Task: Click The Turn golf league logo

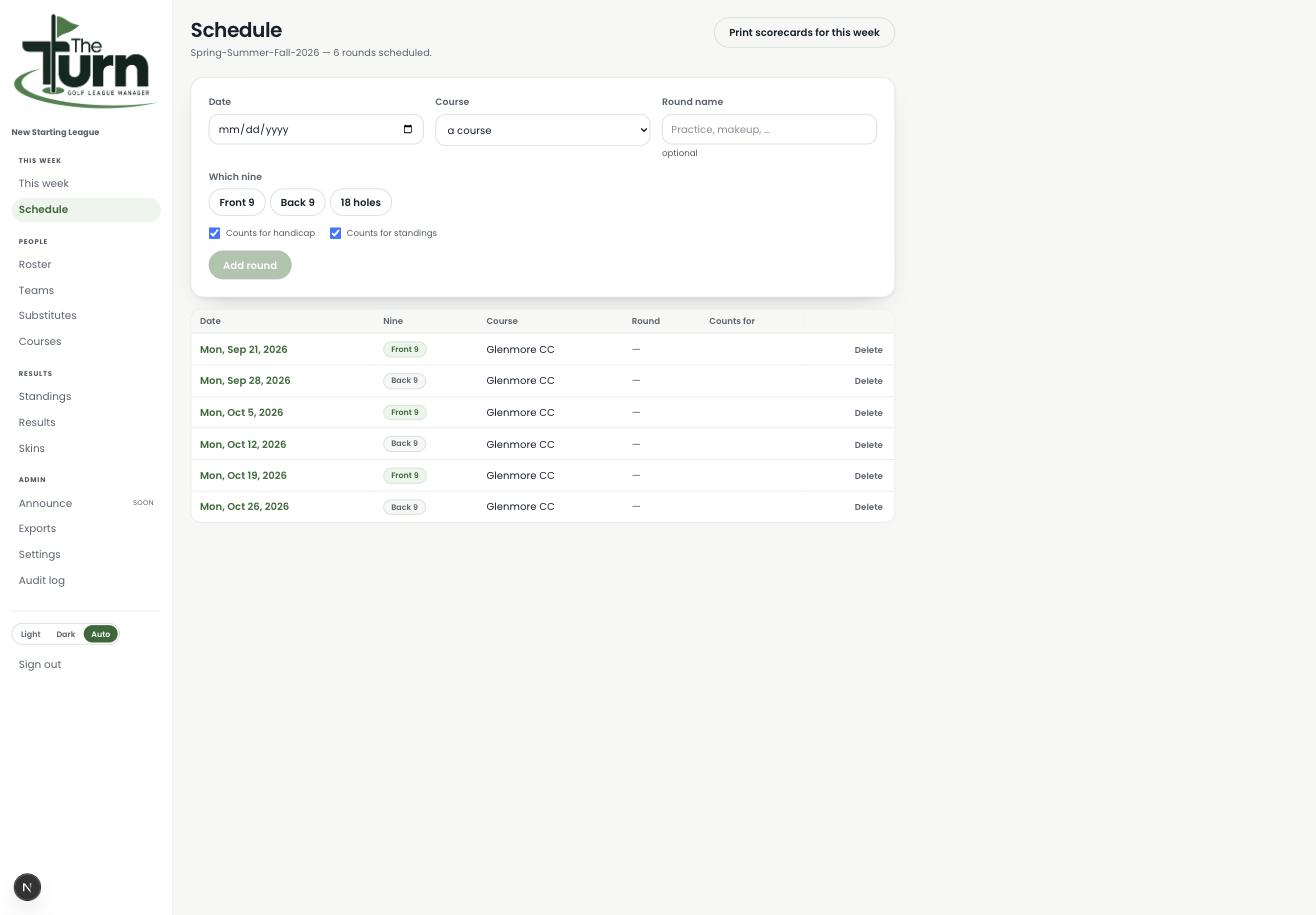Action: (x=86, y=60)
